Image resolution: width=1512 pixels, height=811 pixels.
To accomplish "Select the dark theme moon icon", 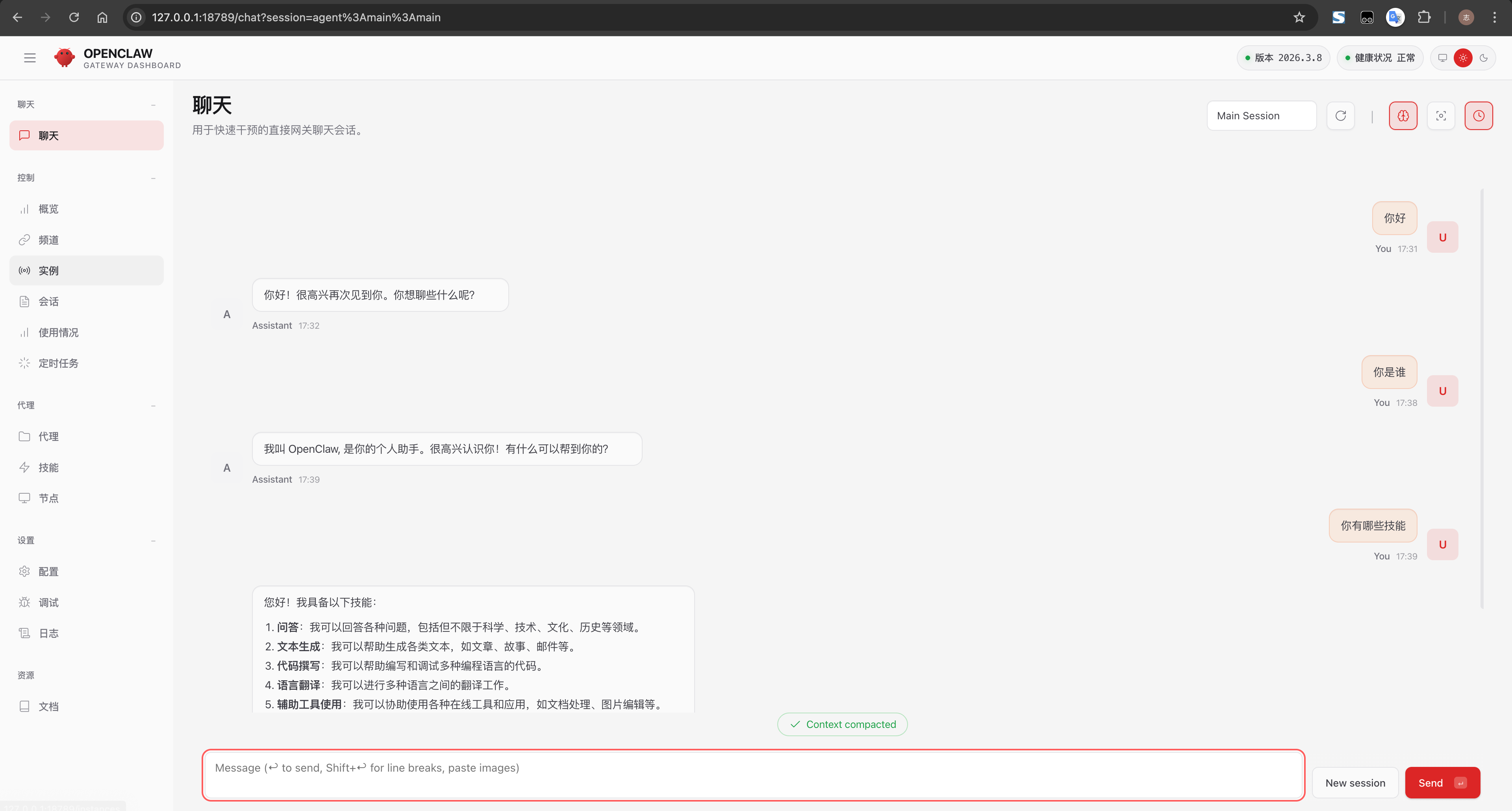I will 1483,57.
